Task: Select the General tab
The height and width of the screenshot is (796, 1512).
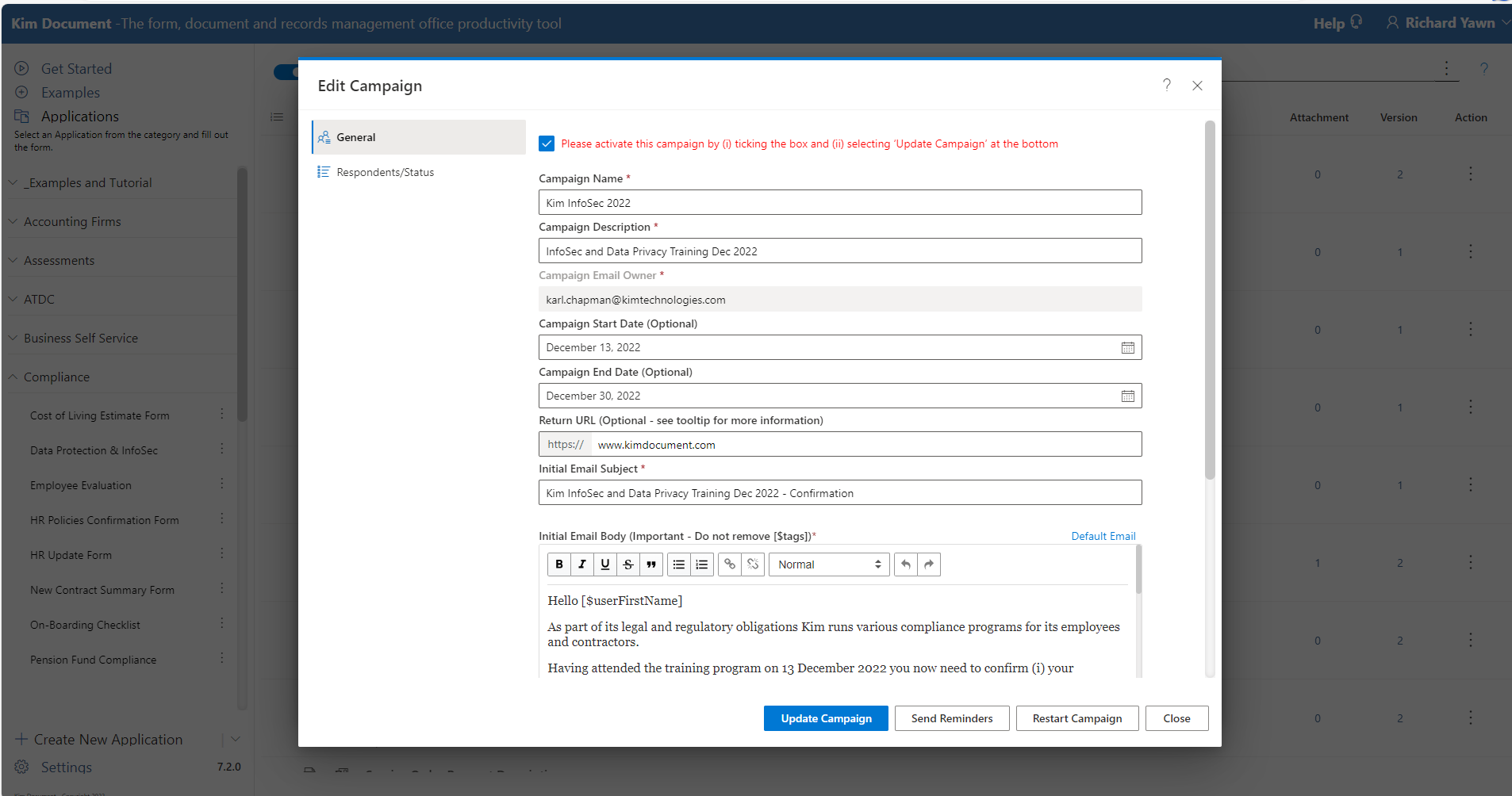Action: click(x=419, y=137)
